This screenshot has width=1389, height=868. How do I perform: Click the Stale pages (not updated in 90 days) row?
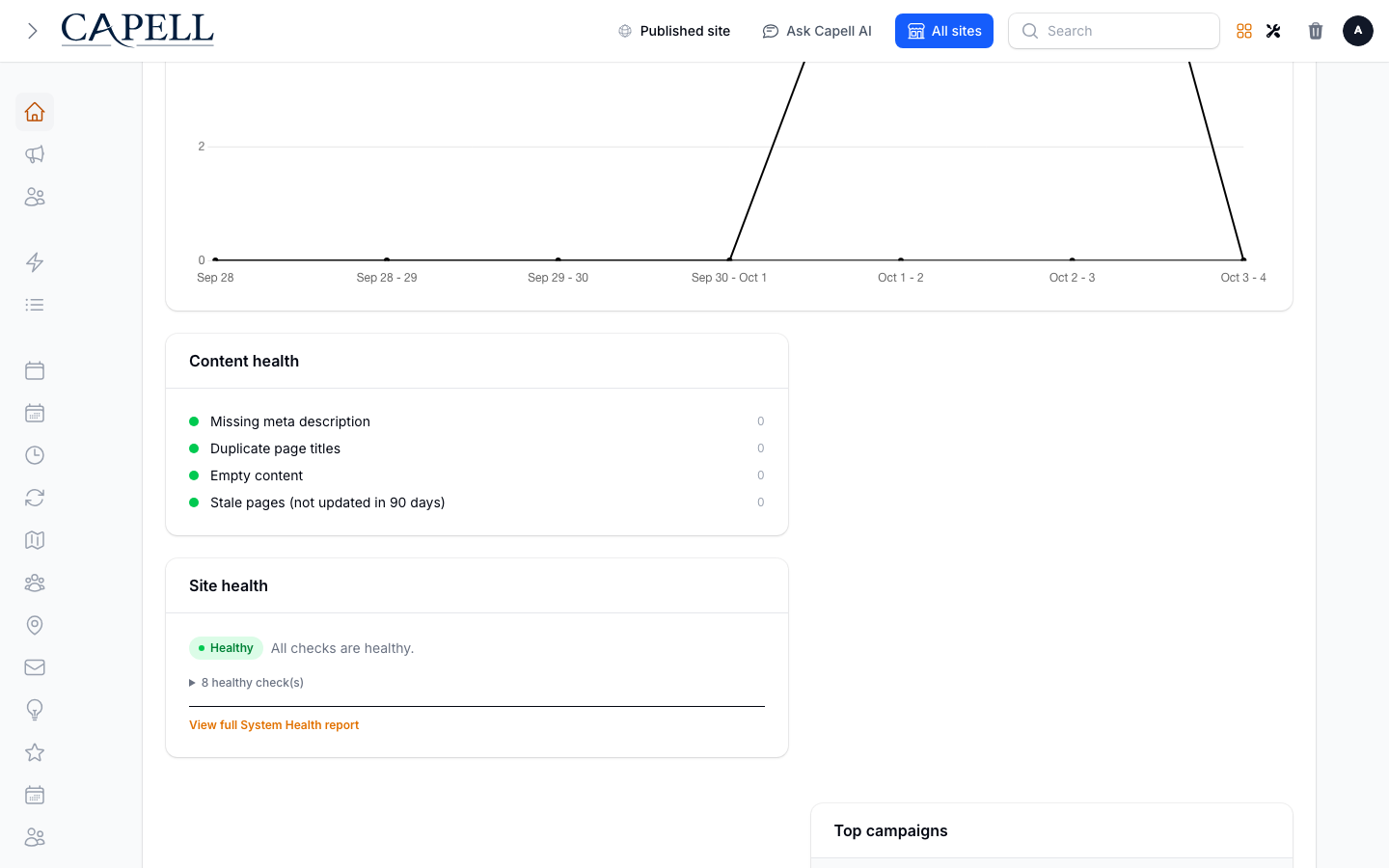477,502
